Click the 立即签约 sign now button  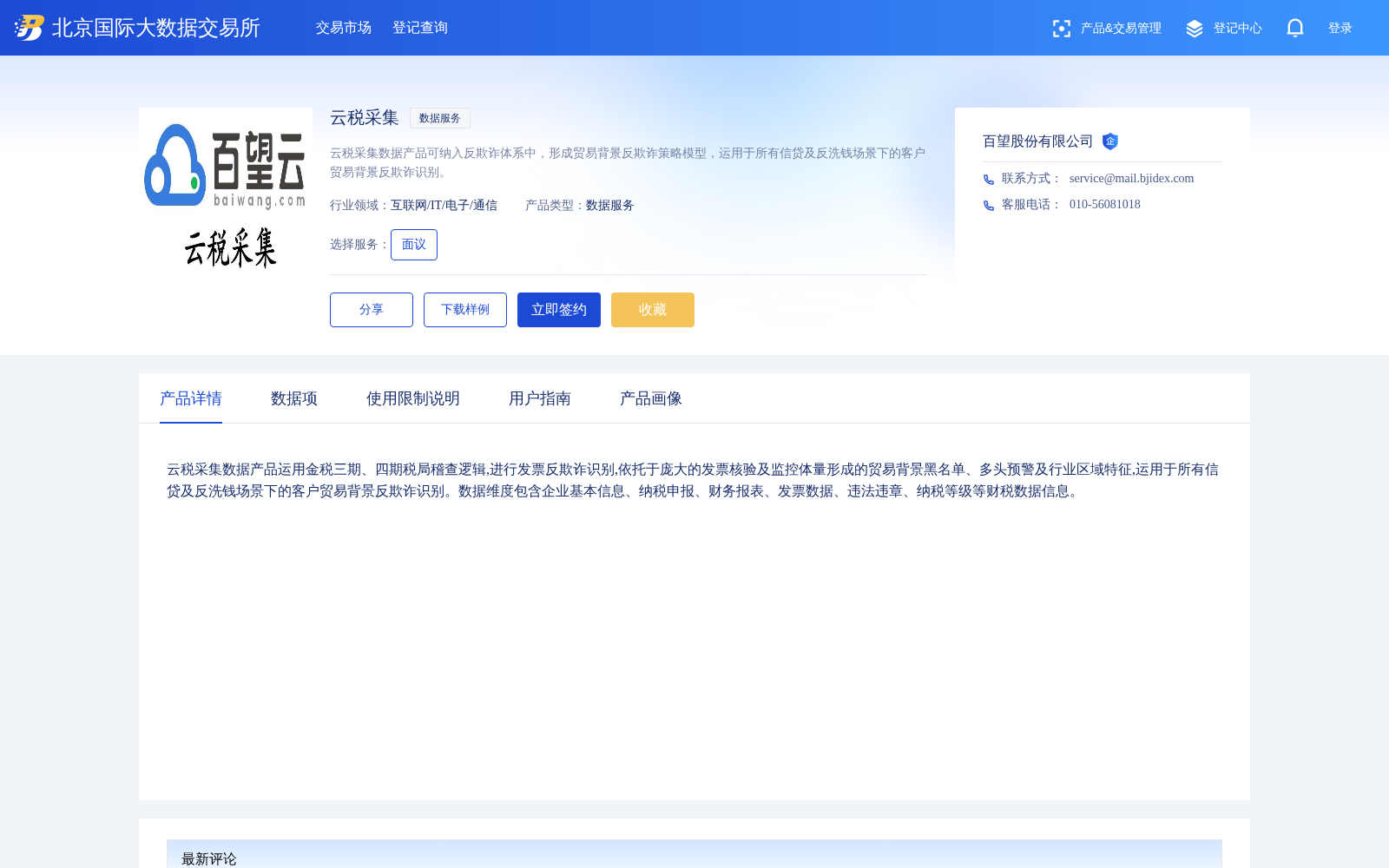point(559,310)
